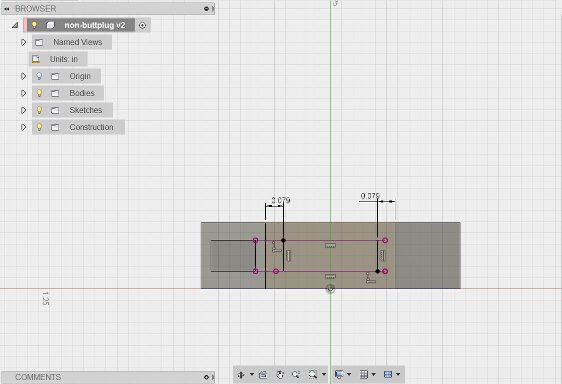Open Display Settings monitor icon
Screen dimensions: 562x384
(339, 375)
